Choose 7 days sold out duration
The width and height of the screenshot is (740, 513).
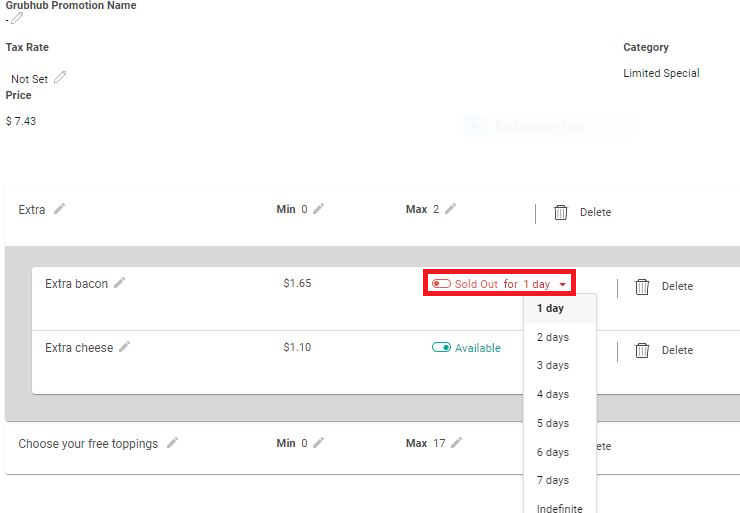coord(553,481)
